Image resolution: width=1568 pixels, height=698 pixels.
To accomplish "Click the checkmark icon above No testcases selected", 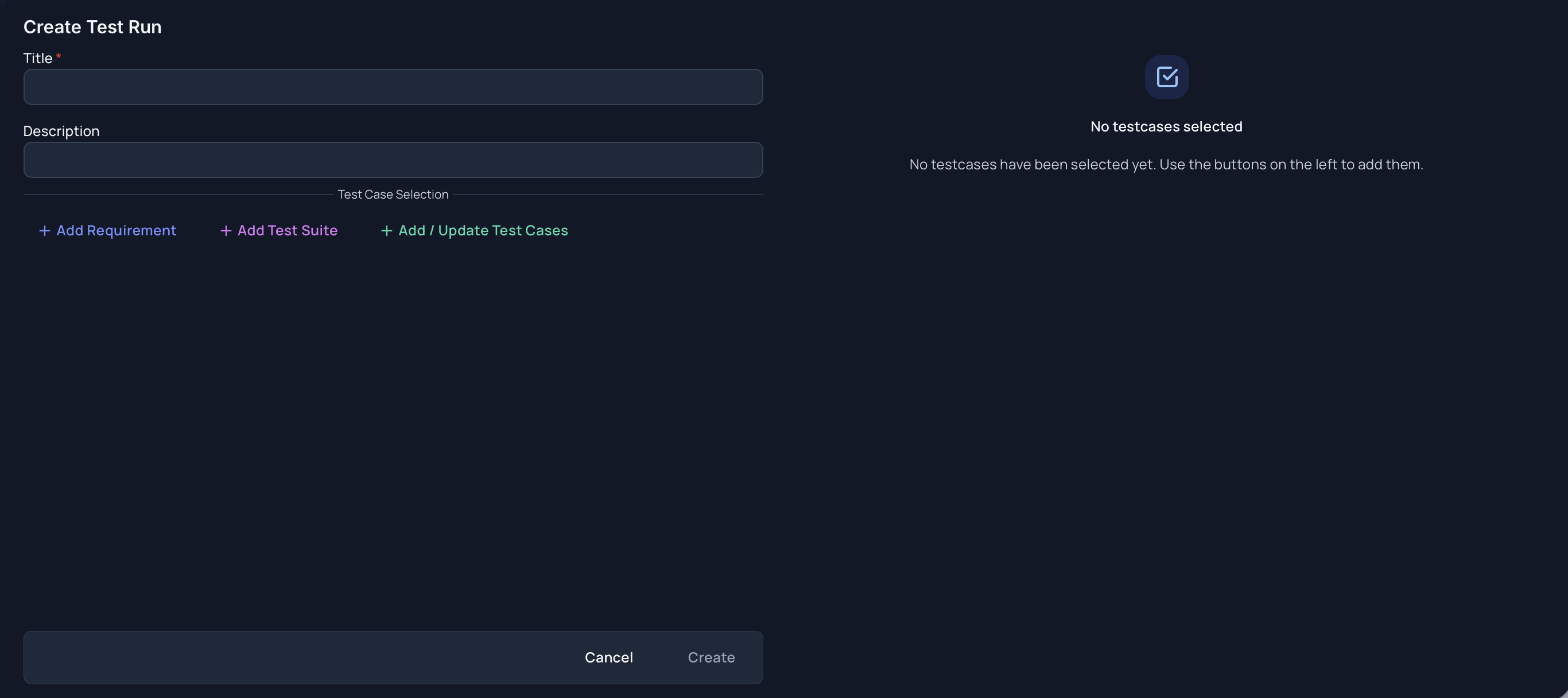I will click(x=1167, y=77).
